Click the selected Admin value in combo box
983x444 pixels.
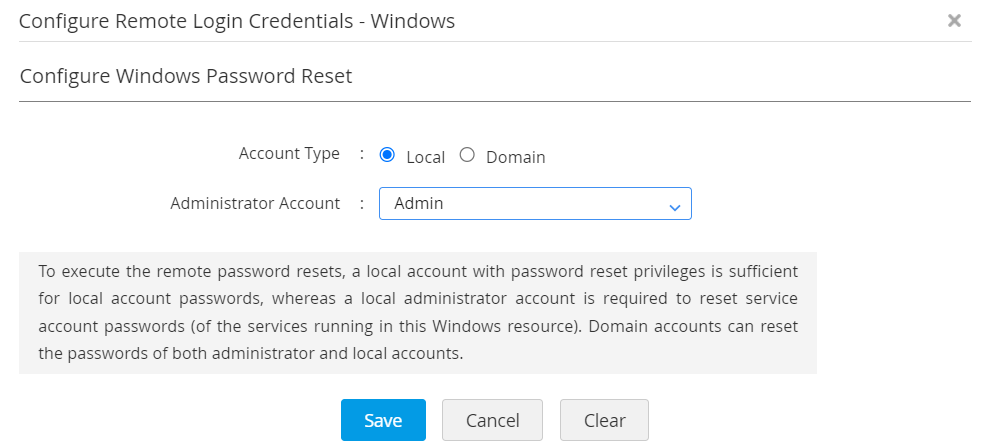[x=419, y=204]
